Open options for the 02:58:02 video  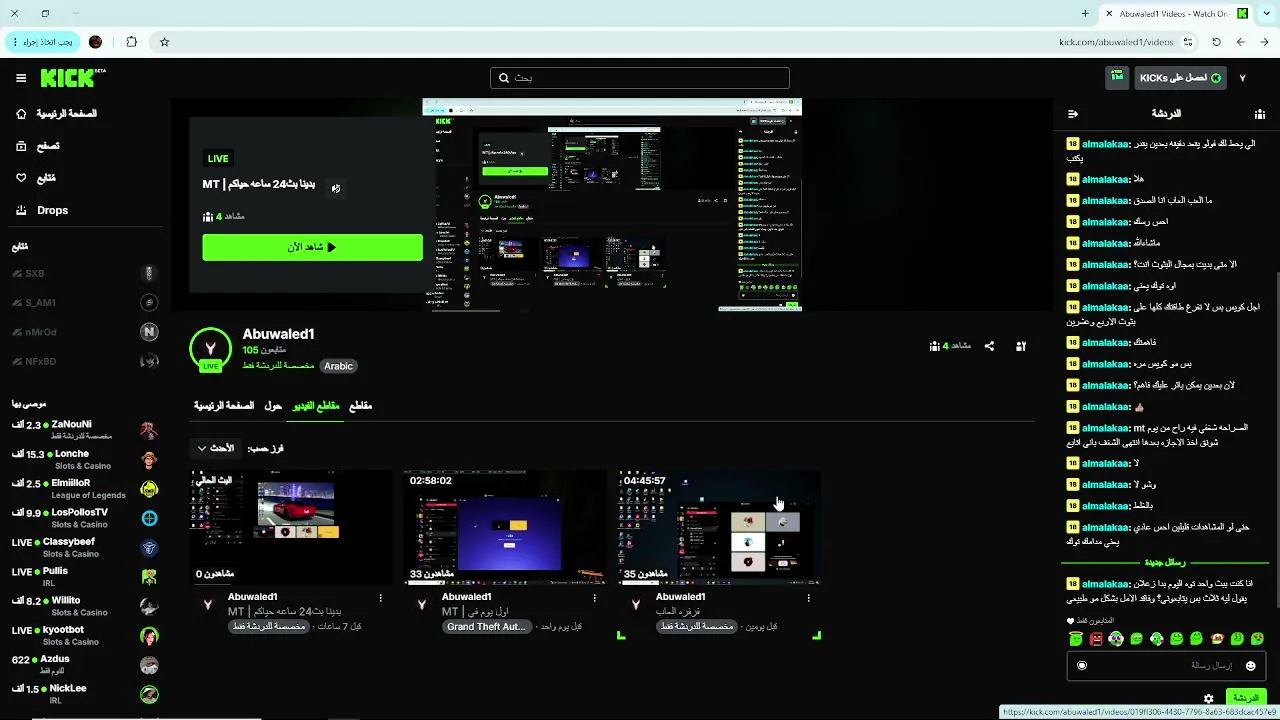click(594, 598)
